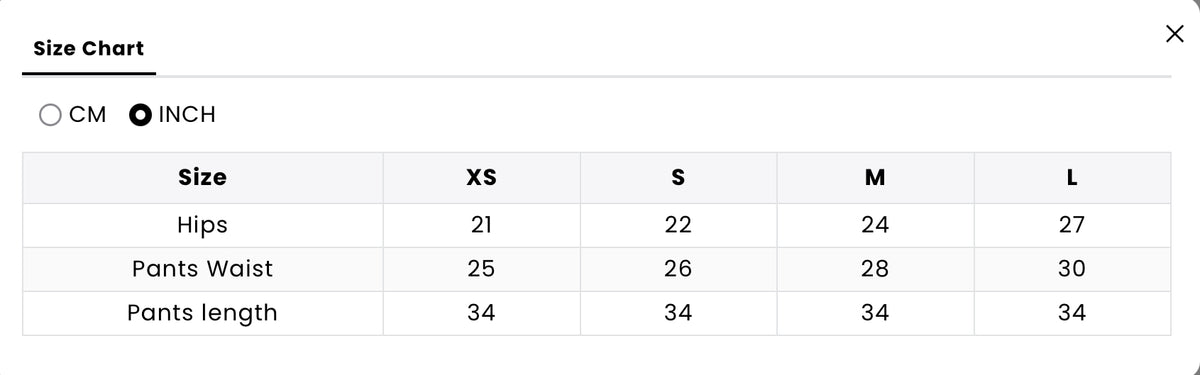Click the L hips value 27
The width and height of the screenshot is (1200, 375).
click(1072, 225)
